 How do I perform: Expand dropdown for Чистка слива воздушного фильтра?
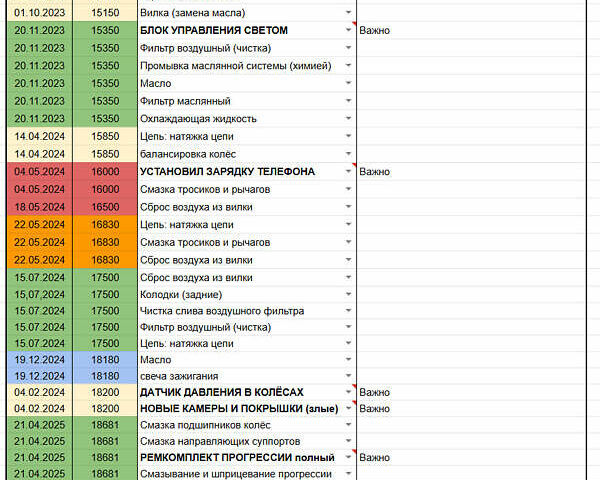(349, 312)
